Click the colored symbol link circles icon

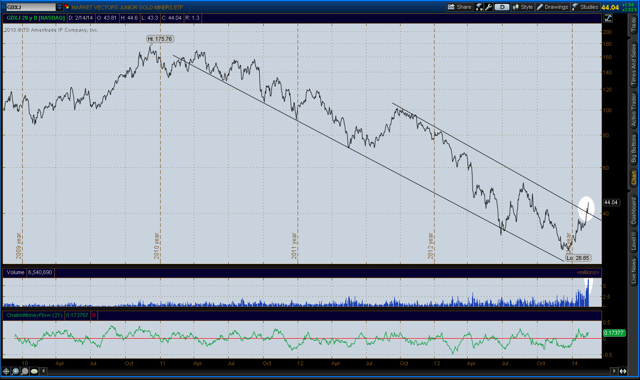coord(67,7)
